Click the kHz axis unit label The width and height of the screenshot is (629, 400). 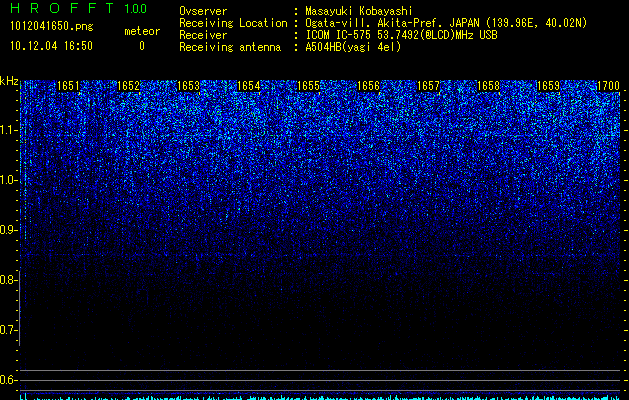coord(9,81)
